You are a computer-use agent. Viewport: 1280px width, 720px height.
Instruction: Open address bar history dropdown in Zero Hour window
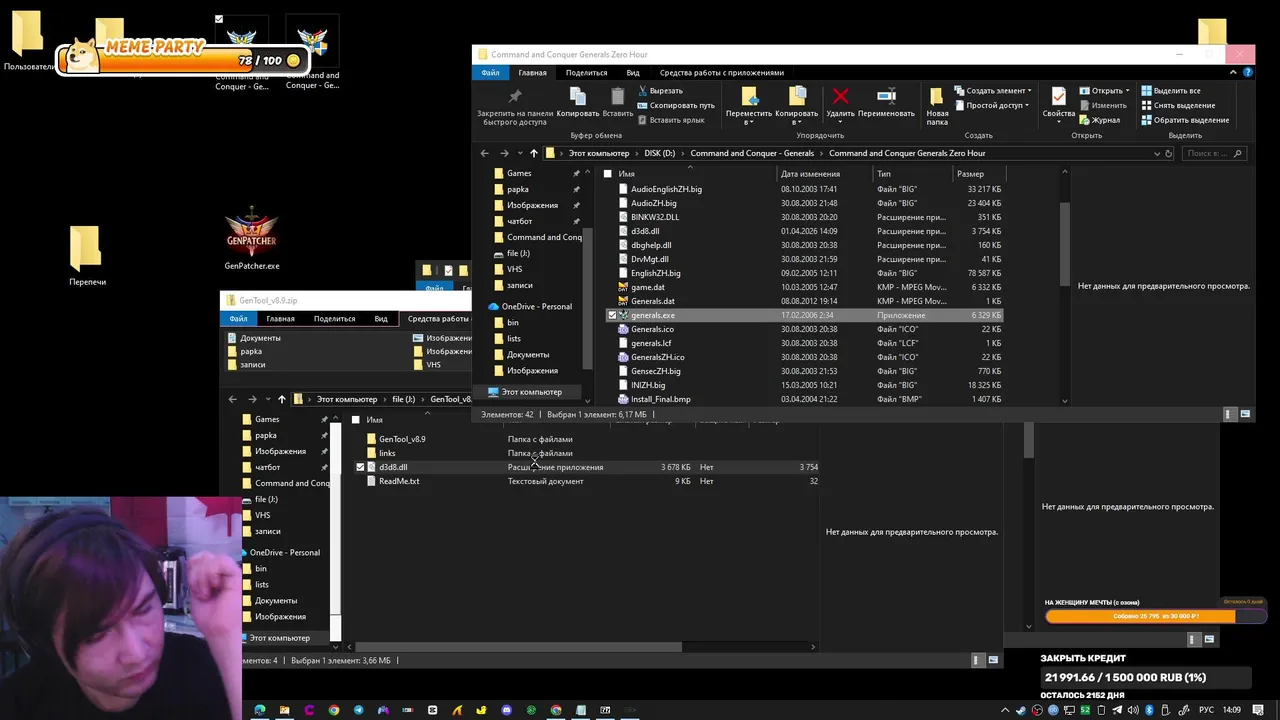(x=1157, y=153)
